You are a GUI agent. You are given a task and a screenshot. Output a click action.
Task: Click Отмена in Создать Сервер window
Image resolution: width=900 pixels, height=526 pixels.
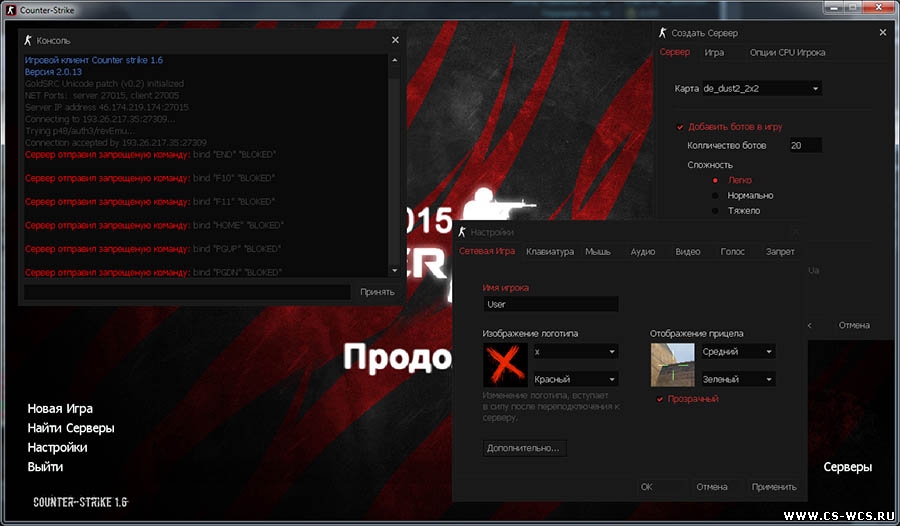pos(854,325)
